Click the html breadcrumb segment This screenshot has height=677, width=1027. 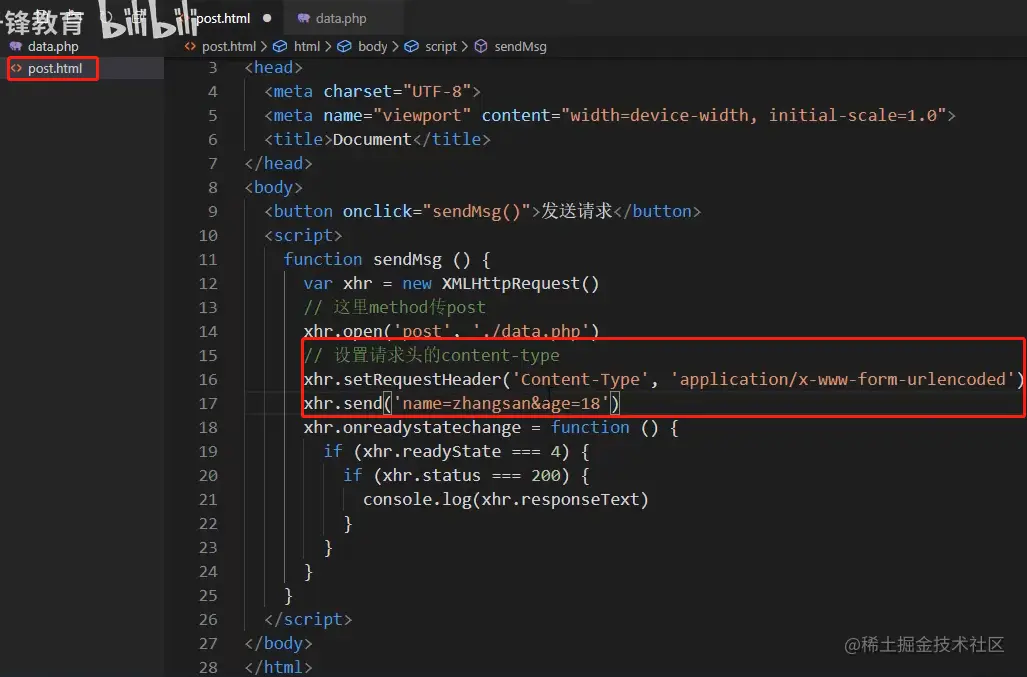(307, 46)
